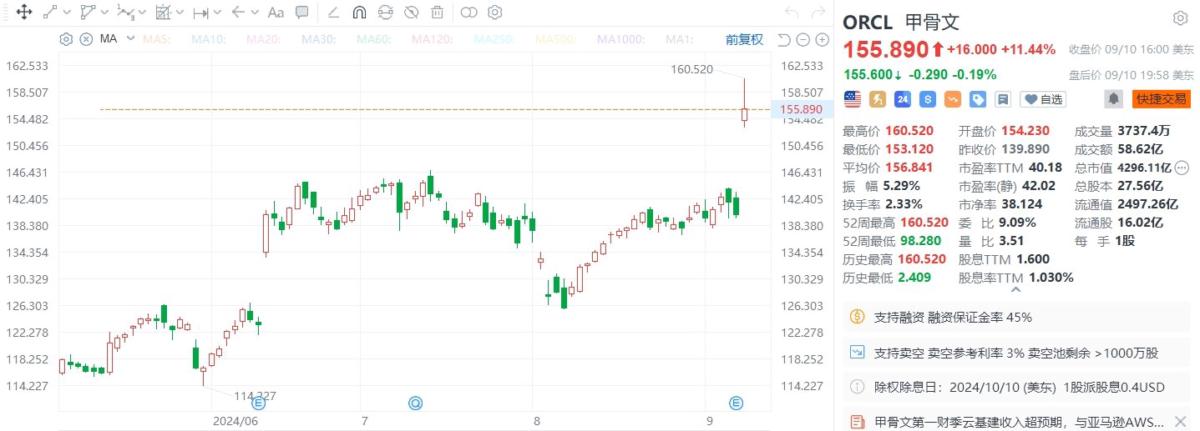The width and height of the screenshot is (1200, 431).
Task: Toggle the MA5 line
Action: click(157, 39)
